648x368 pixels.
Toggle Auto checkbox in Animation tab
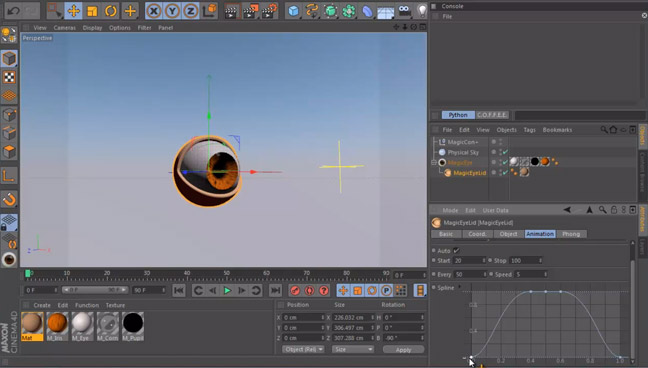click(456, 251)
